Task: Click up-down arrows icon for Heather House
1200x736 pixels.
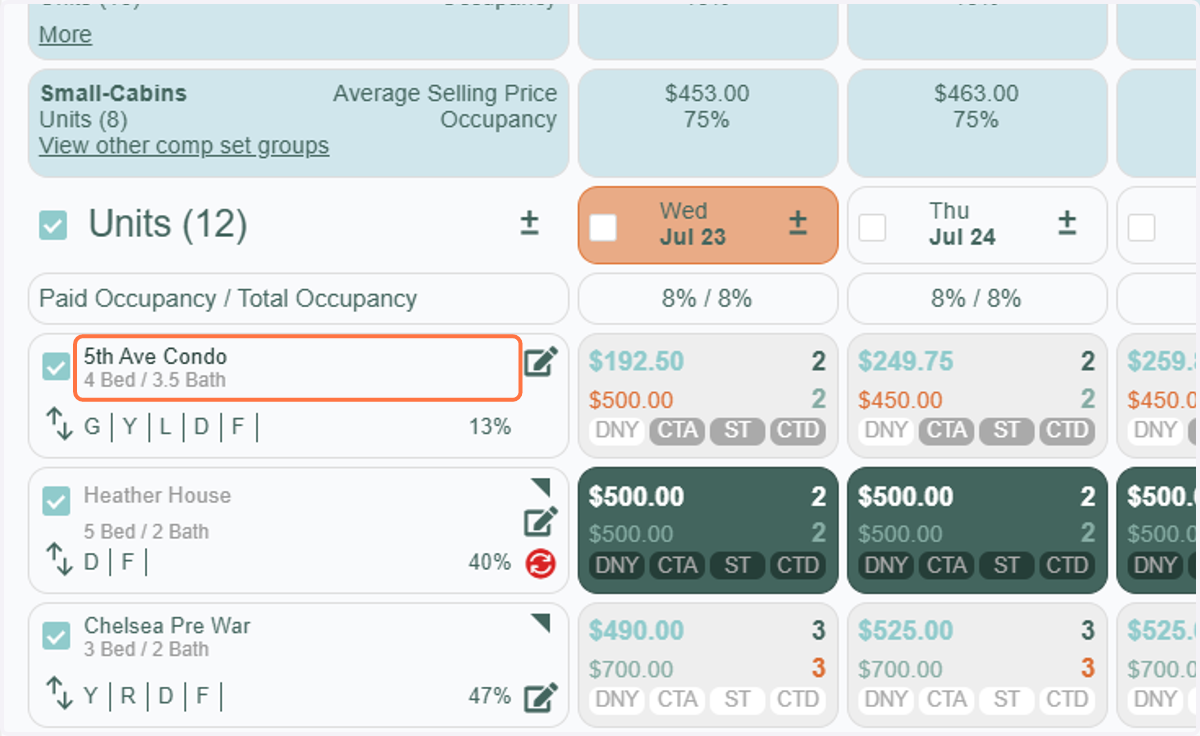Action: click(x=59, y=559)
